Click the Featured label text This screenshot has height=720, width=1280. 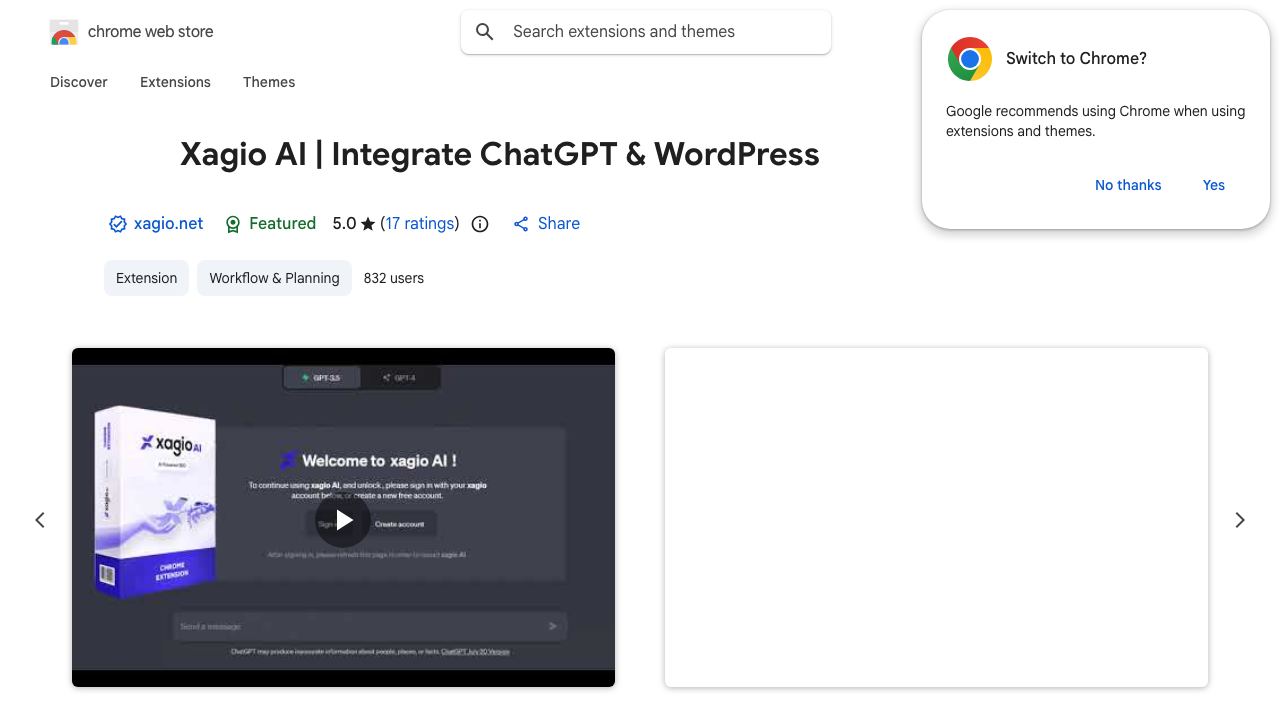tap(282, 224)
